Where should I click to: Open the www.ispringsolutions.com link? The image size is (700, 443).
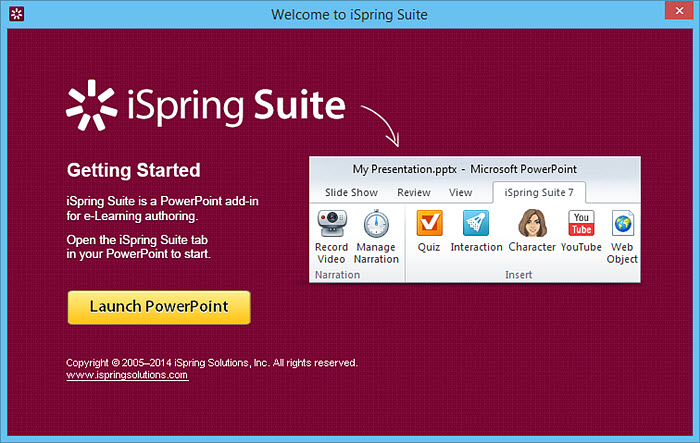click(x=127, y=375)
